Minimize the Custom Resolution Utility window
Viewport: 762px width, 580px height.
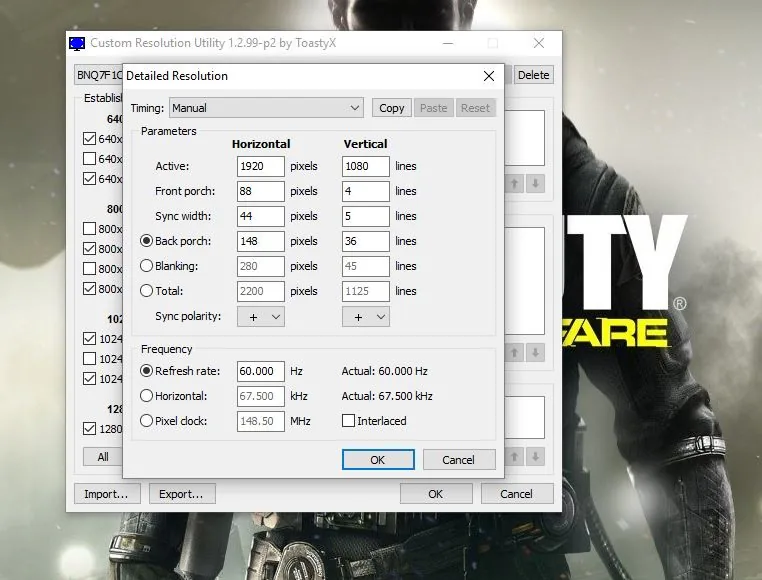click(448, 43)
